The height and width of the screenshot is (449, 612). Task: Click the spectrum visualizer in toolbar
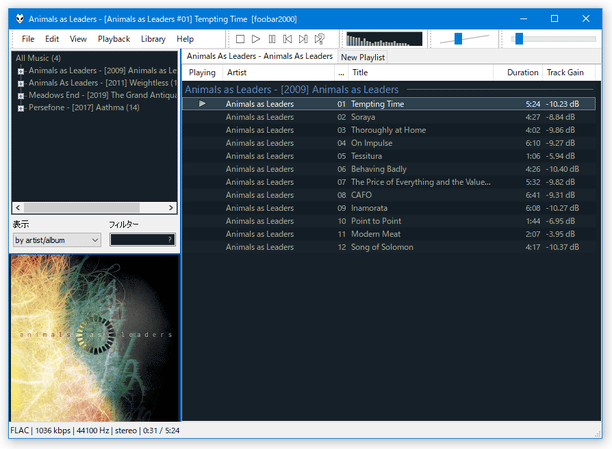(384, 39)
